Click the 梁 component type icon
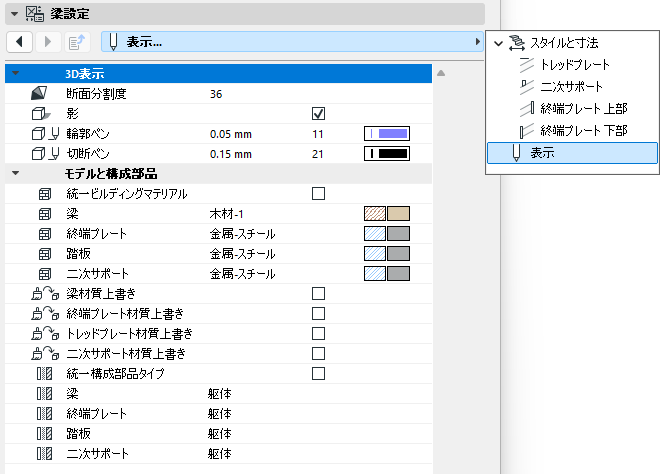This screenshot has height=474, width=665. [45, 393]
